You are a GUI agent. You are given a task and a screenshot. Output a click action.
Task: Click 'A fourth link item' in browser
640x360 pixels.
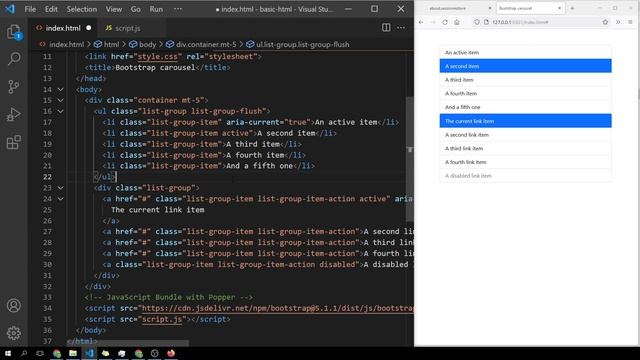(x=525, y=162)
